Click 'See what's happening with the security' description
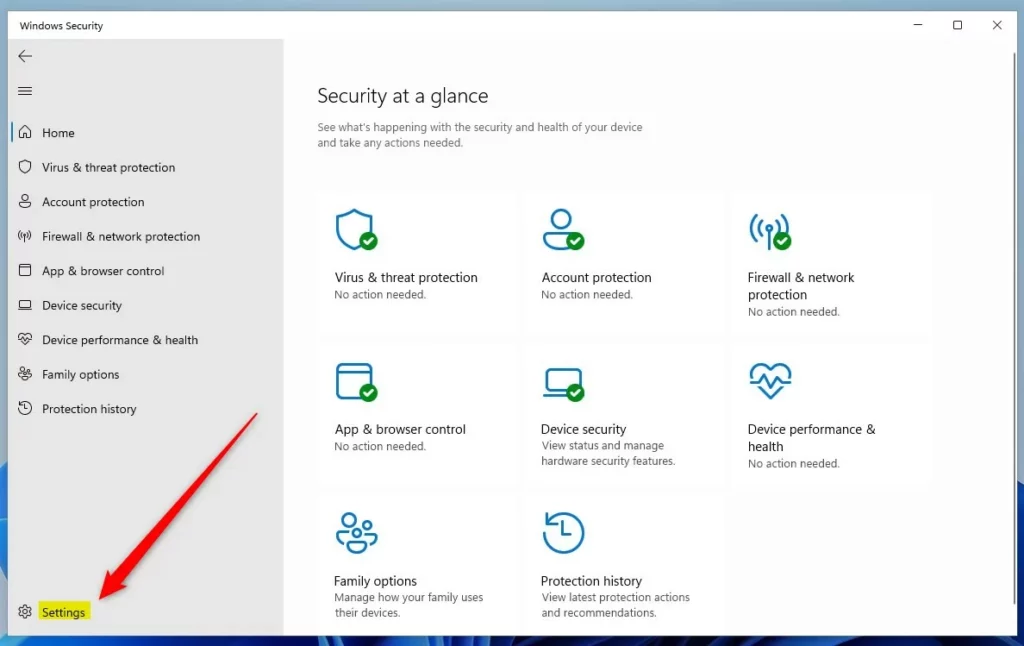This screenshot has height=646, width=1024. point(479,135)
